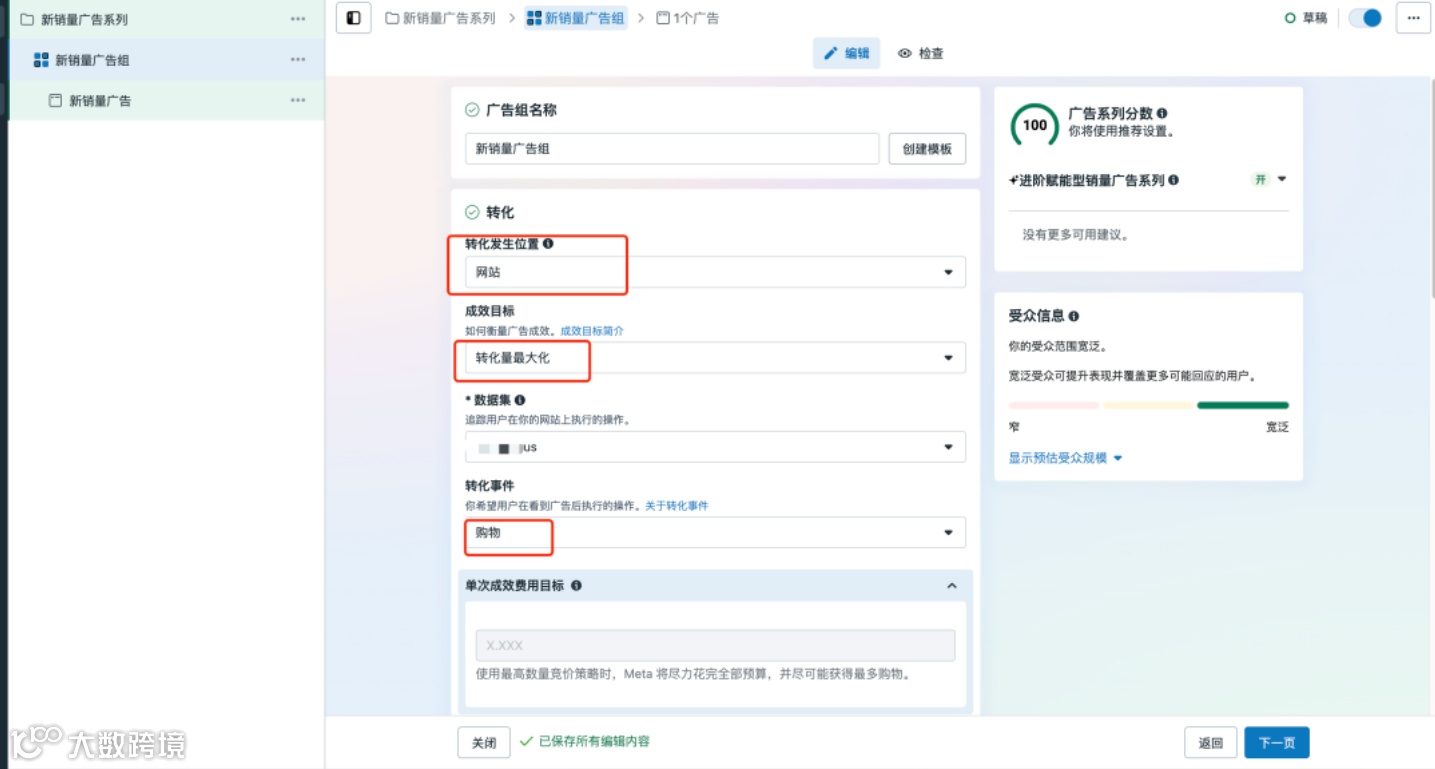Open the more options menu for 新销量广告组 row

(x=298, y=60)
